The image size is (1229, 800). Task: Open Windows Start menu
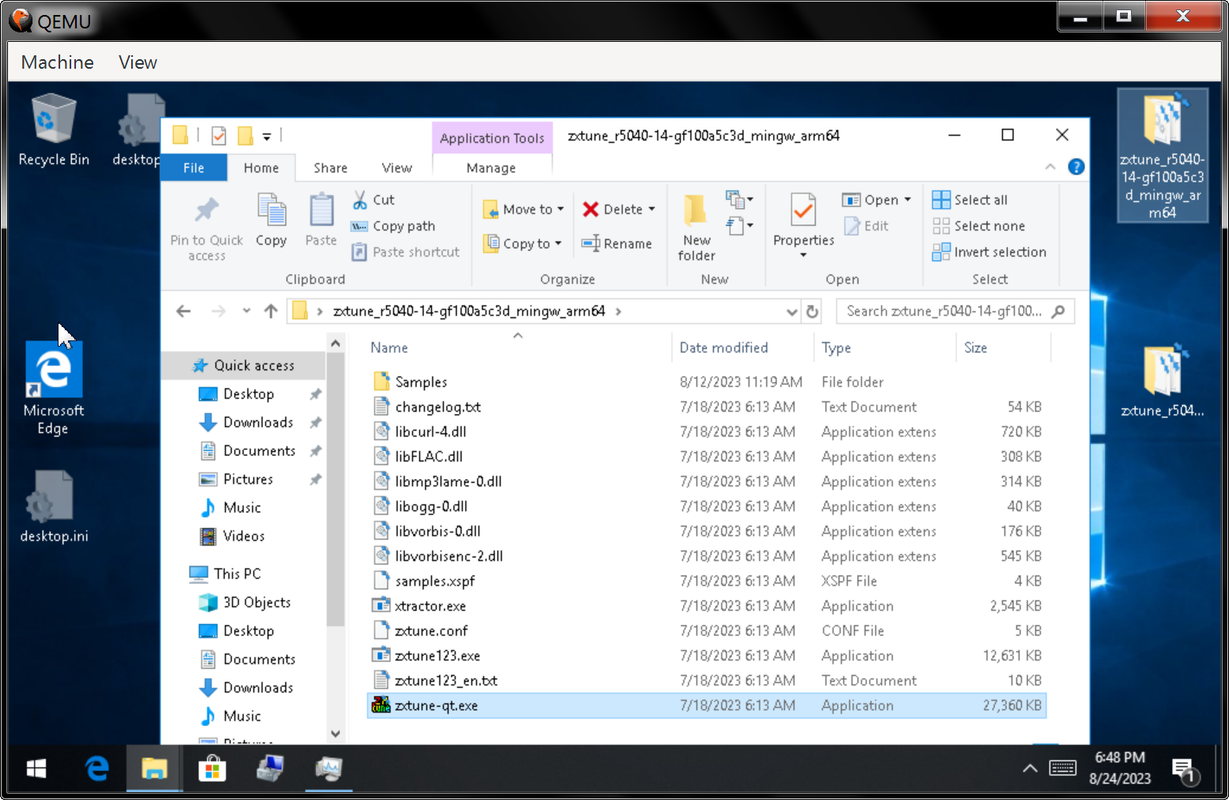(36, 768)
